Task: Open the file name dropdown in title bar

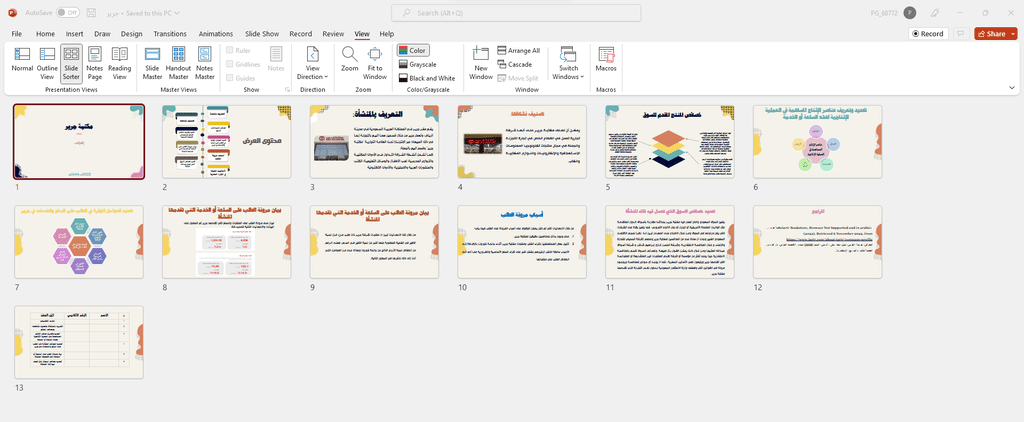Action: click(178, 13)
